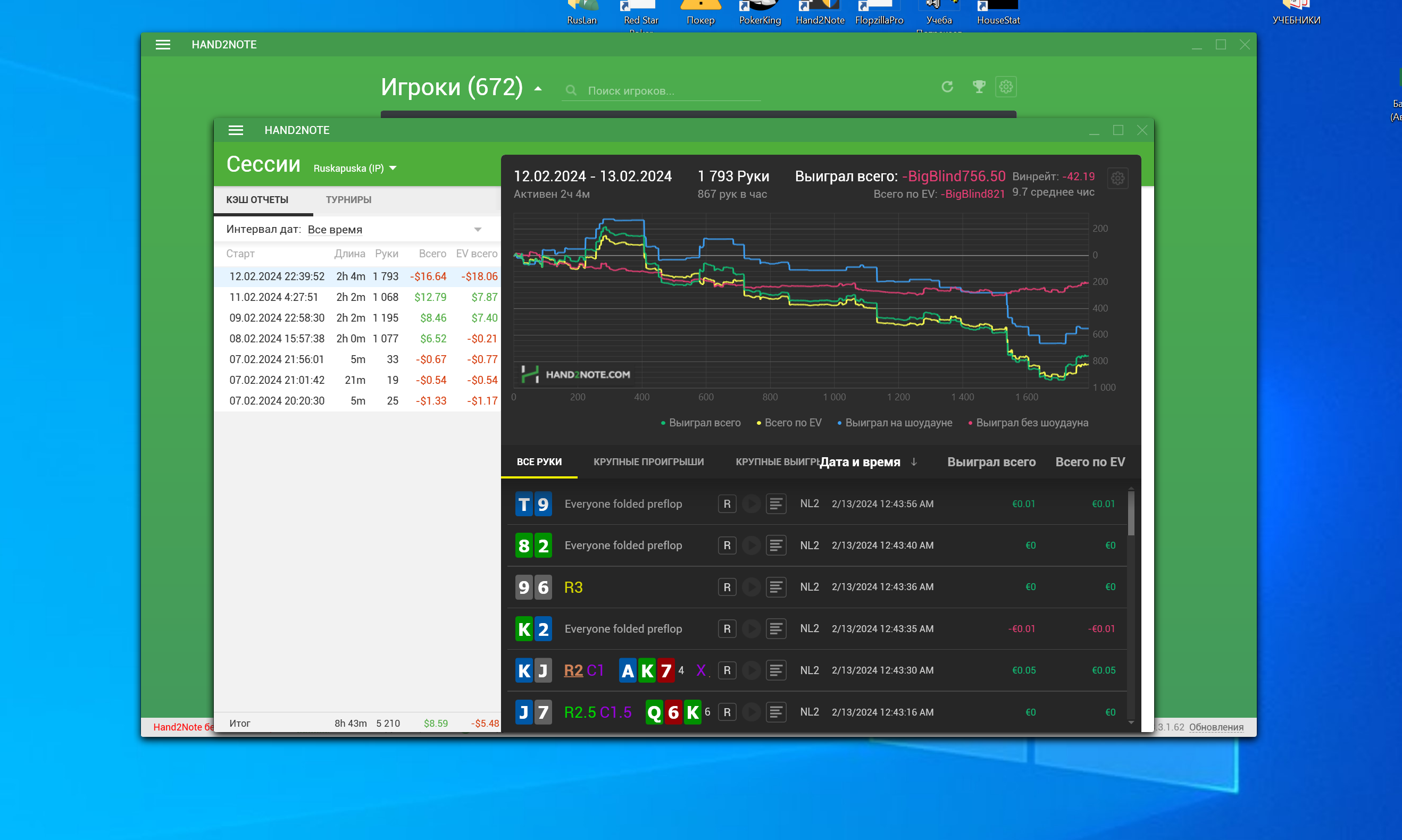Open hand history text icon for J7 hand
Image resolution: width=1402 pixels, height=840 pixels.
click(x=776, y=712)
